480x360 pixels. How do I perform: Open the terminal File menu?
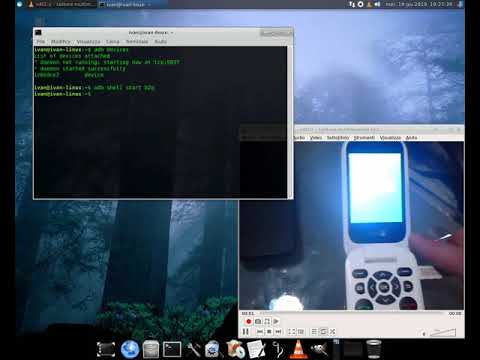coord(41,42)
